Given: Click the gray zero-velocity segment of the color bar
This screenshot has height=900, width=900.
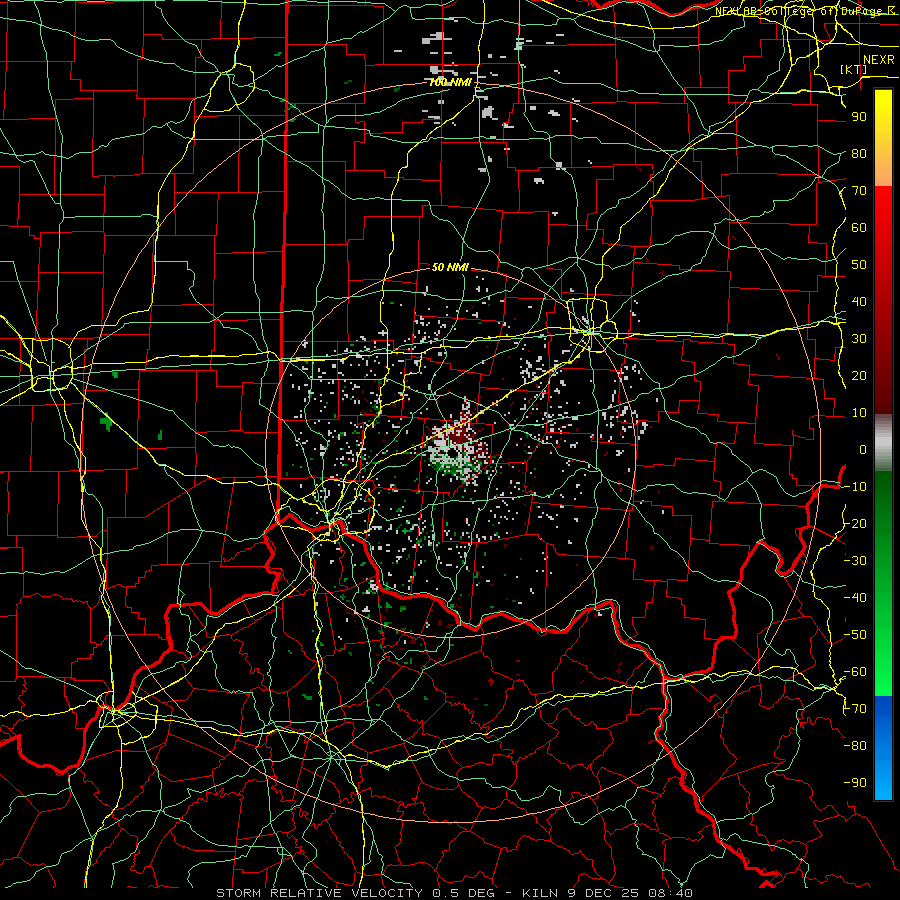Looking at the screenshot, I should [883, 443].
